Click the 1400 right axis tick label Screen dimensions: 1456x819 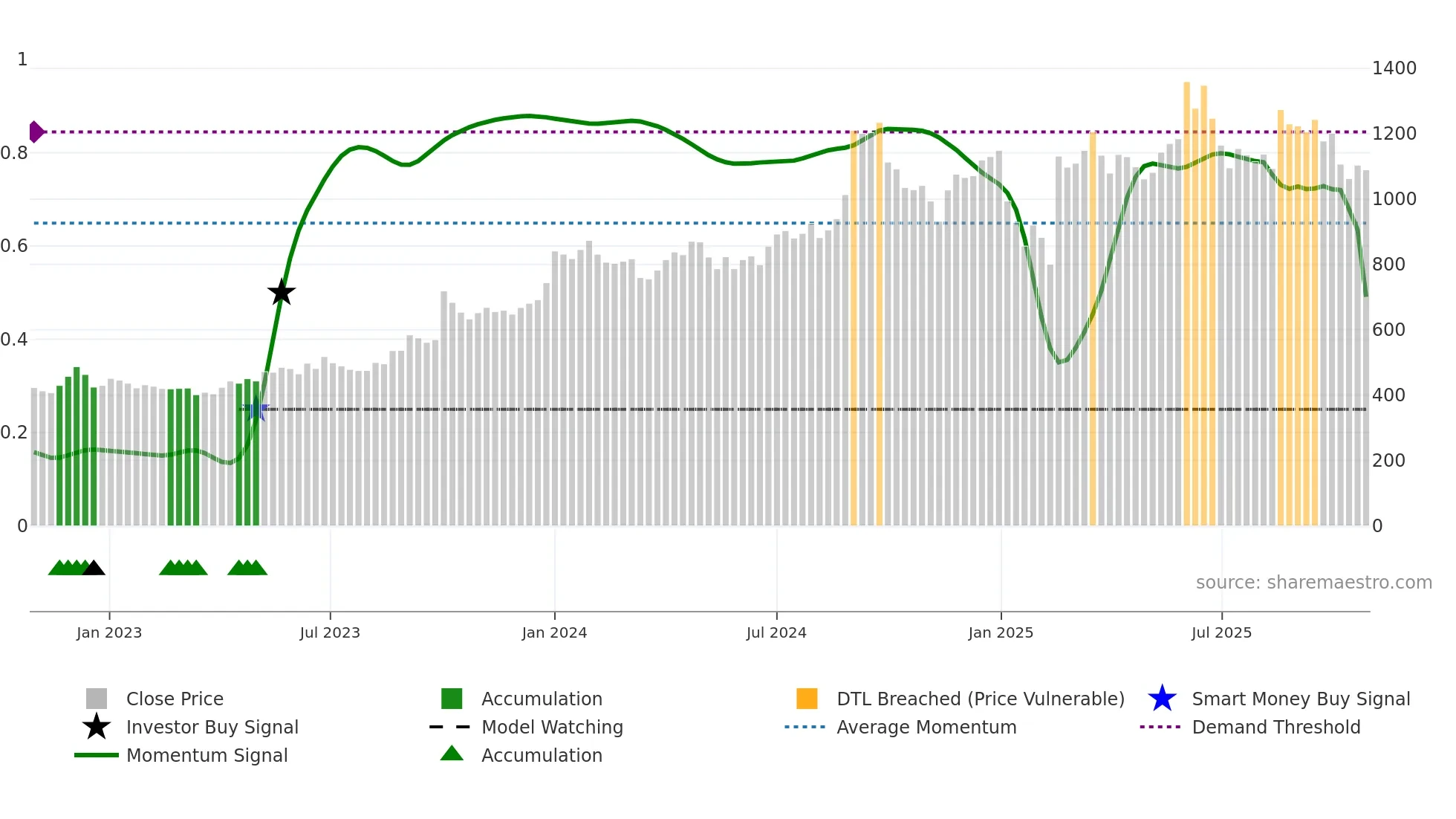1394,68
